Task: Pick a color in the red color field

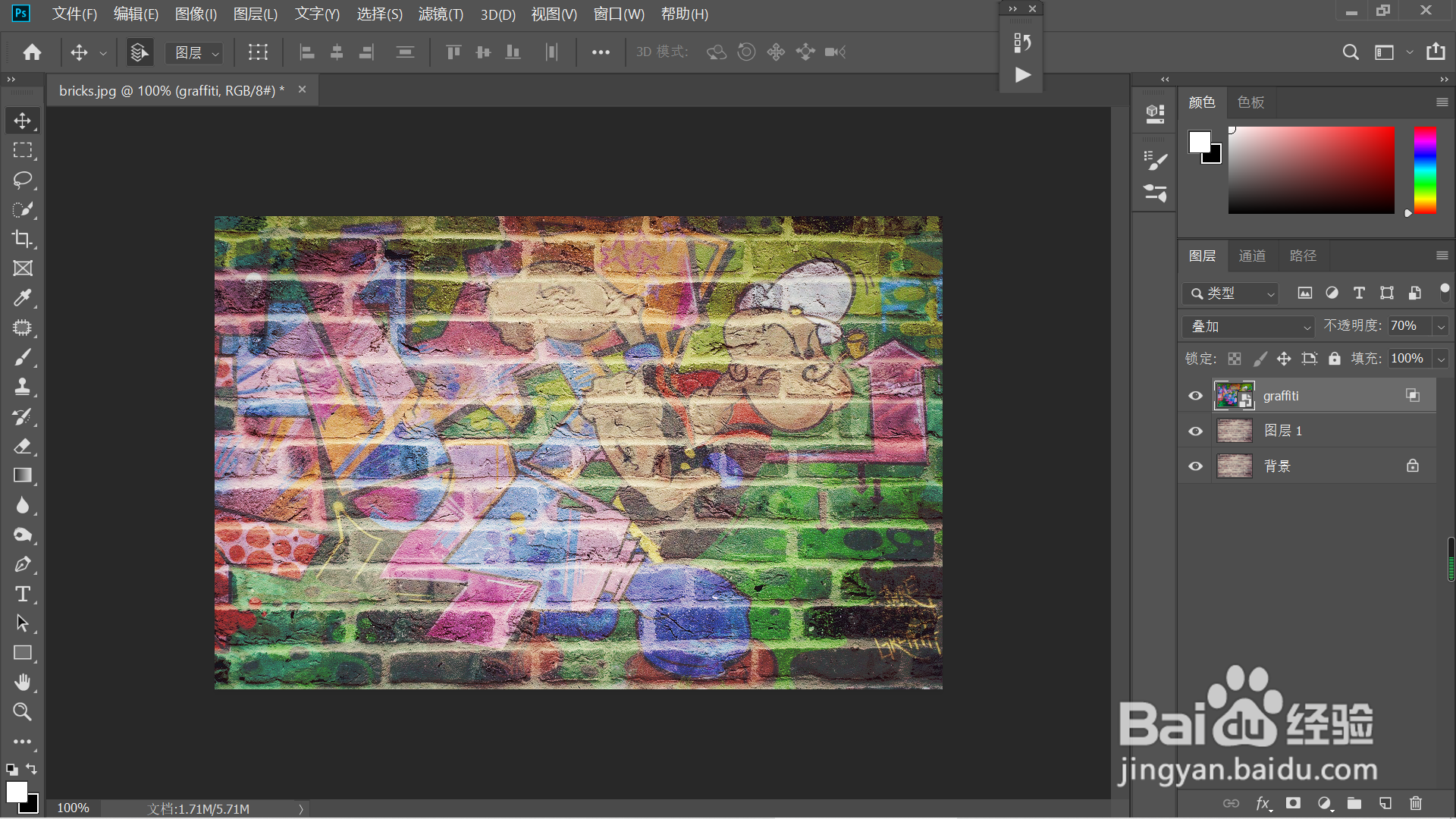Action: coord(1311,171)
